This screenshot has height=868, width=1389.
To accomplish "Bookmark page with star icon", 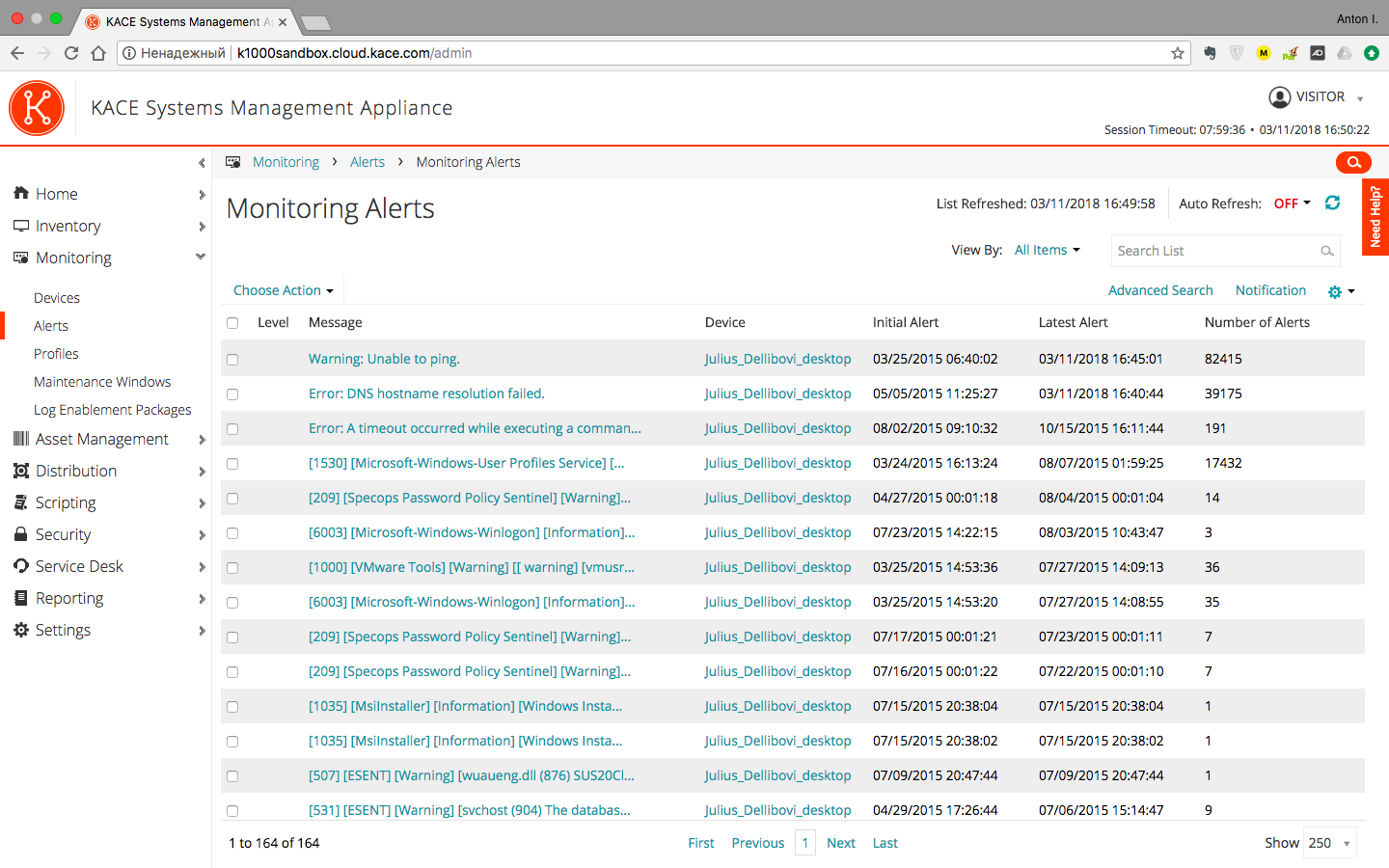I will point(1178,53).
